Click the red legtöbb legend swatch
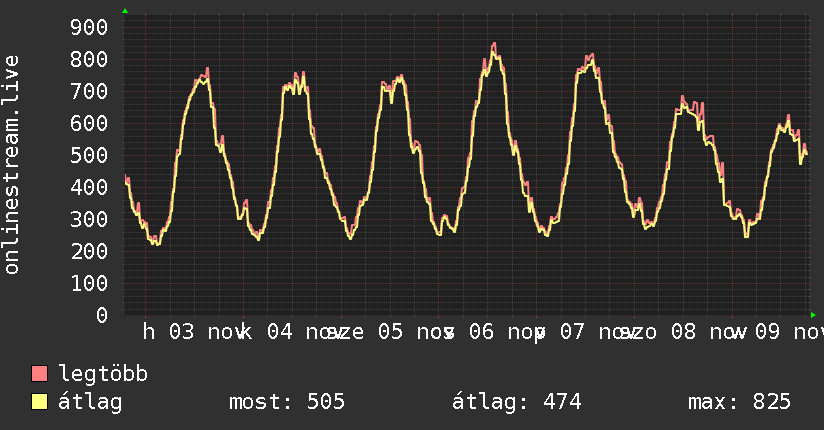824x430 pixels. coord(40,374)
